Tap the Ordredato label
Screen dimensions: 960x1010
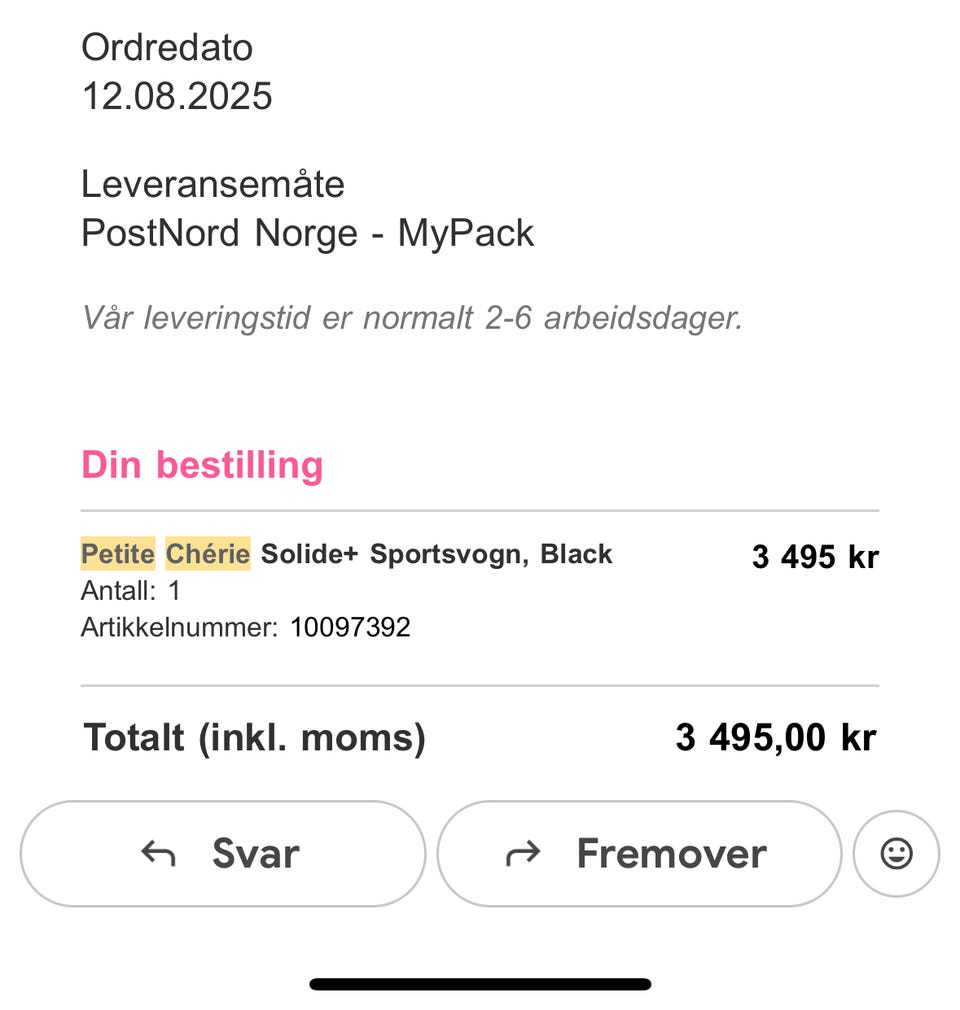(x=167, y=48)
